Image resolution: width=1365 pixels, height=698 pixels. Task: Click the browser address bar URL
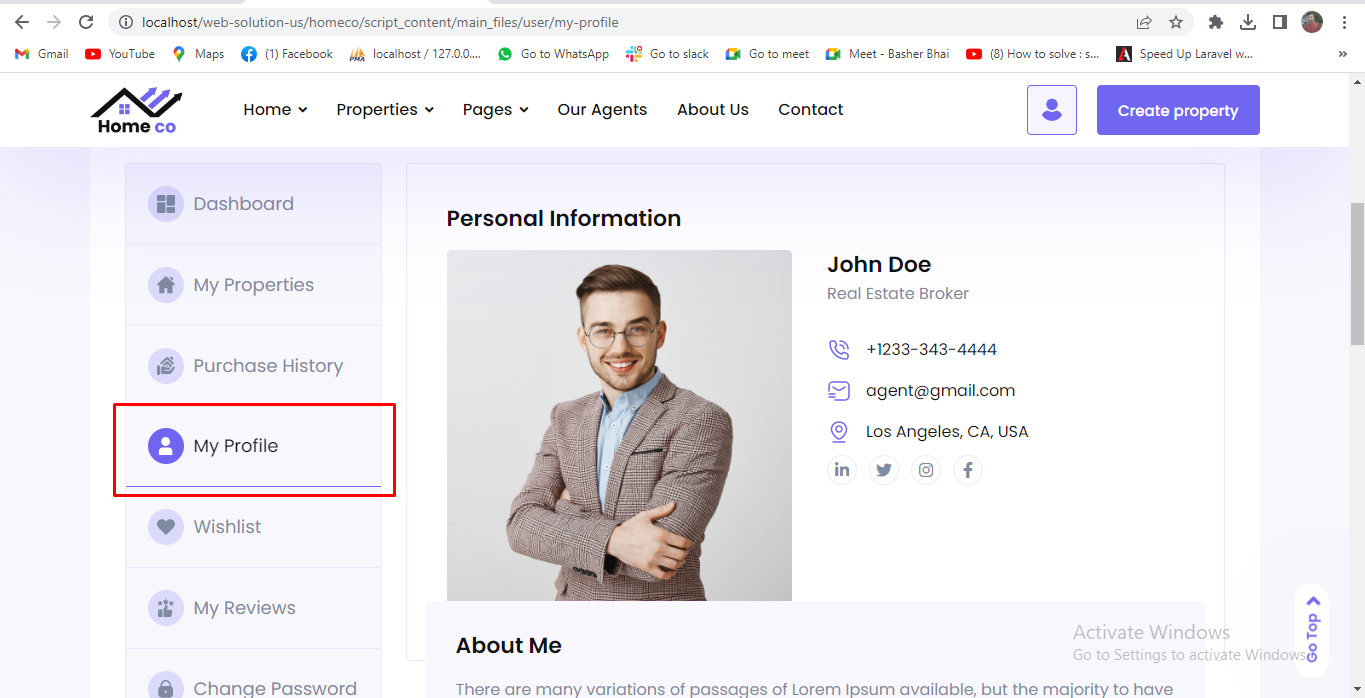[380, 22]
